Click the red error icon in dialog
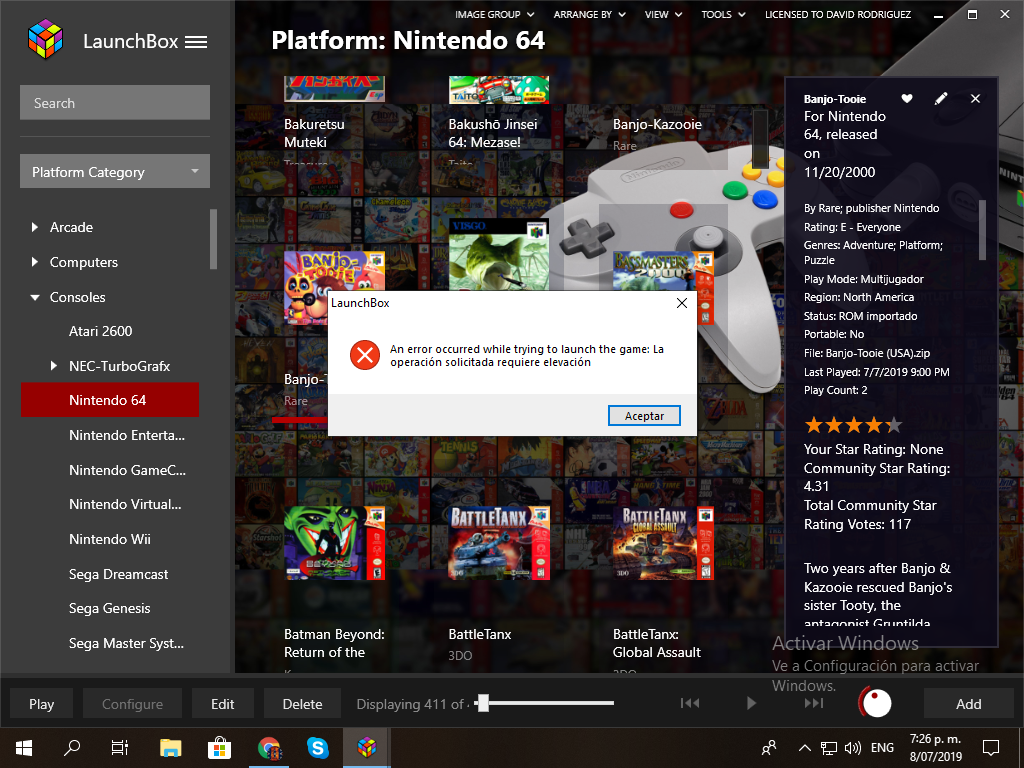The image size is (1024, 768). (x=364, y=355)
